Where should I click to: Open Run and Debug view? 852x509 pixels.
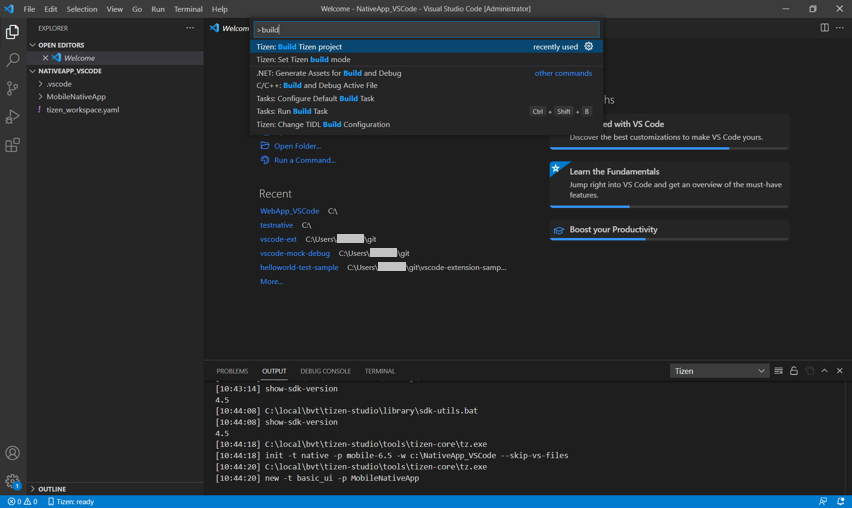click(12, 117)
